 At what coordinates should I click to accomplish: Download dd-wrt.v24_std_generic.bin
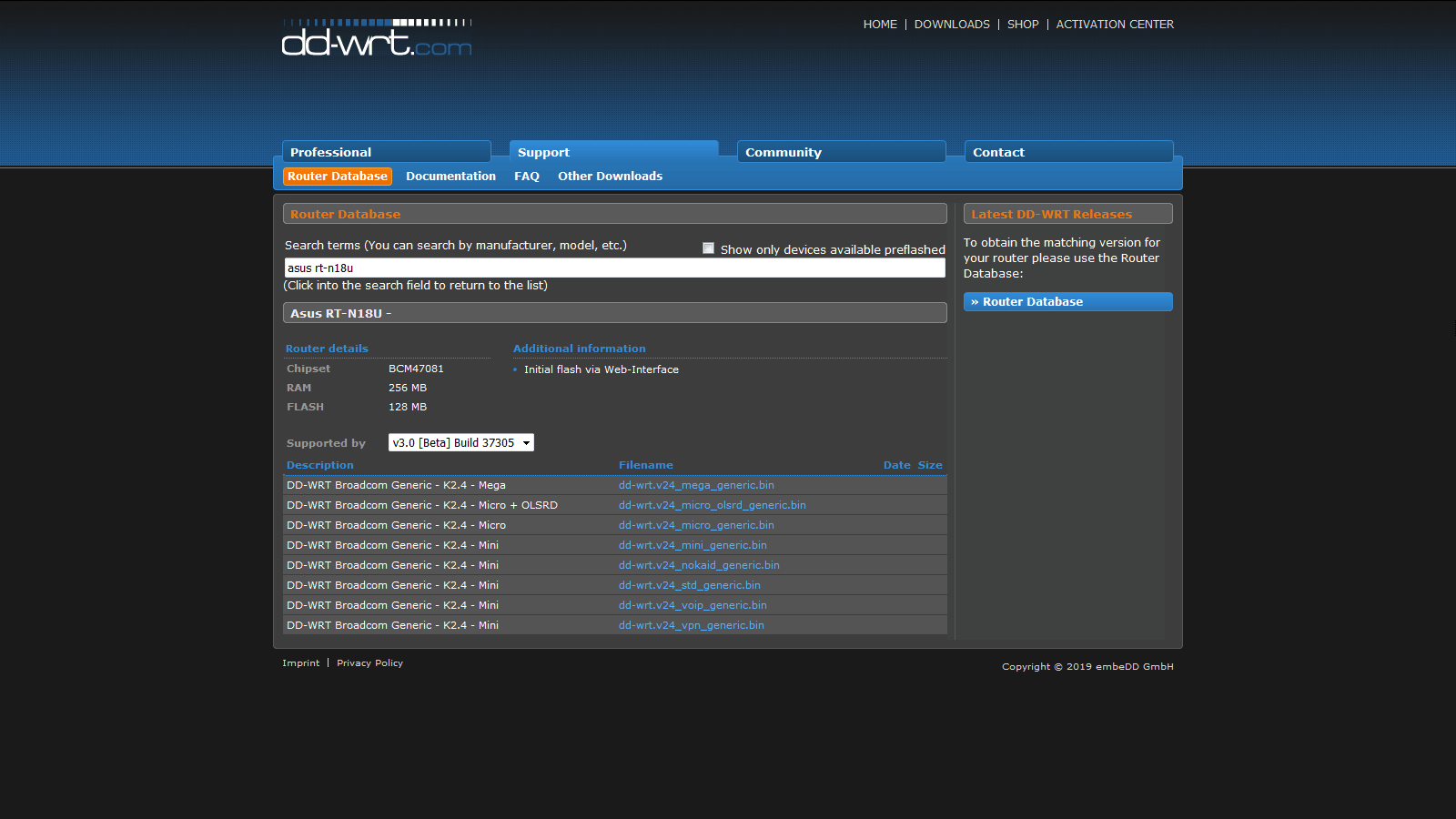point(690,585)
